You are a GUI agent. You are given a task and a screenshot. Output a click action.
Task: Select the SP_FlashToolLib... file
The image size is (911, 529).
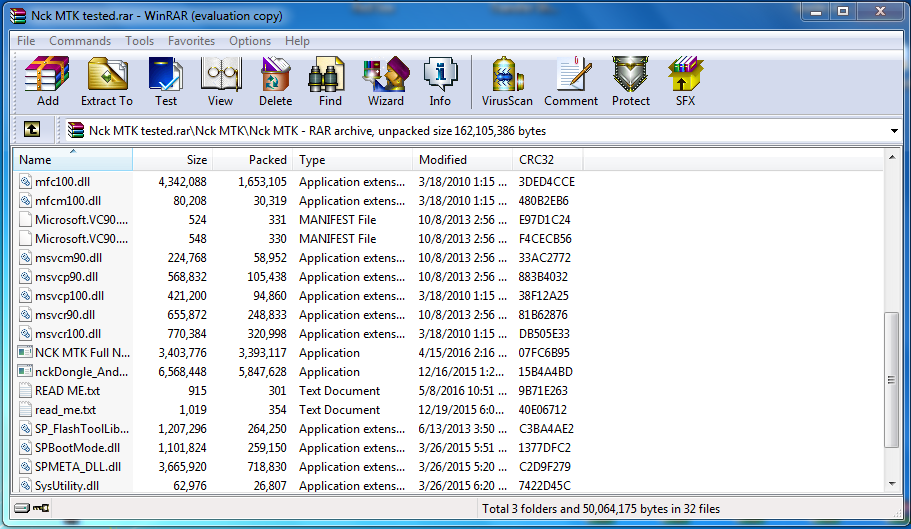(x=82, y=429)
